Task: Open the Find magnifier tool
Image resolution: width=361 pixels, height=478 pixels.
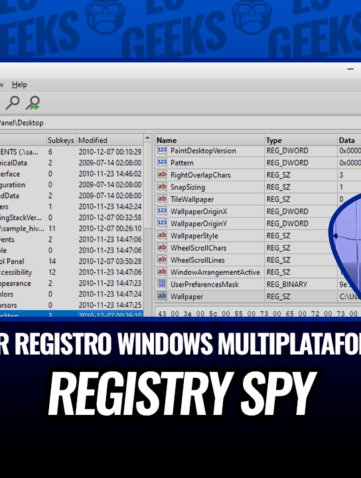Action: [x=12, y=103]
